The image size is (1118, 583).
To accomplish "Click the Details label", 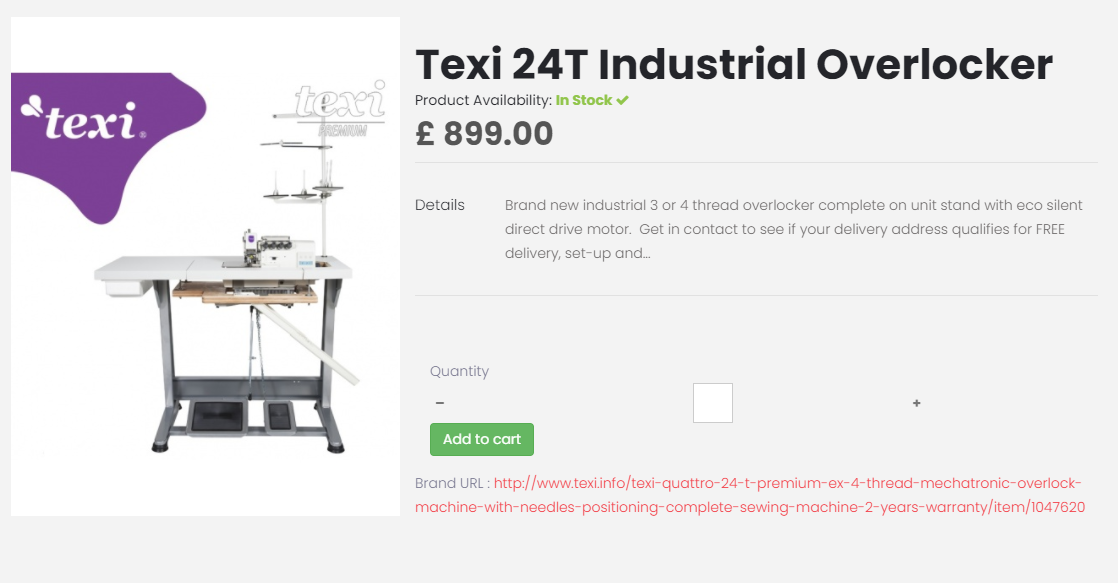I will coord(440,205).
